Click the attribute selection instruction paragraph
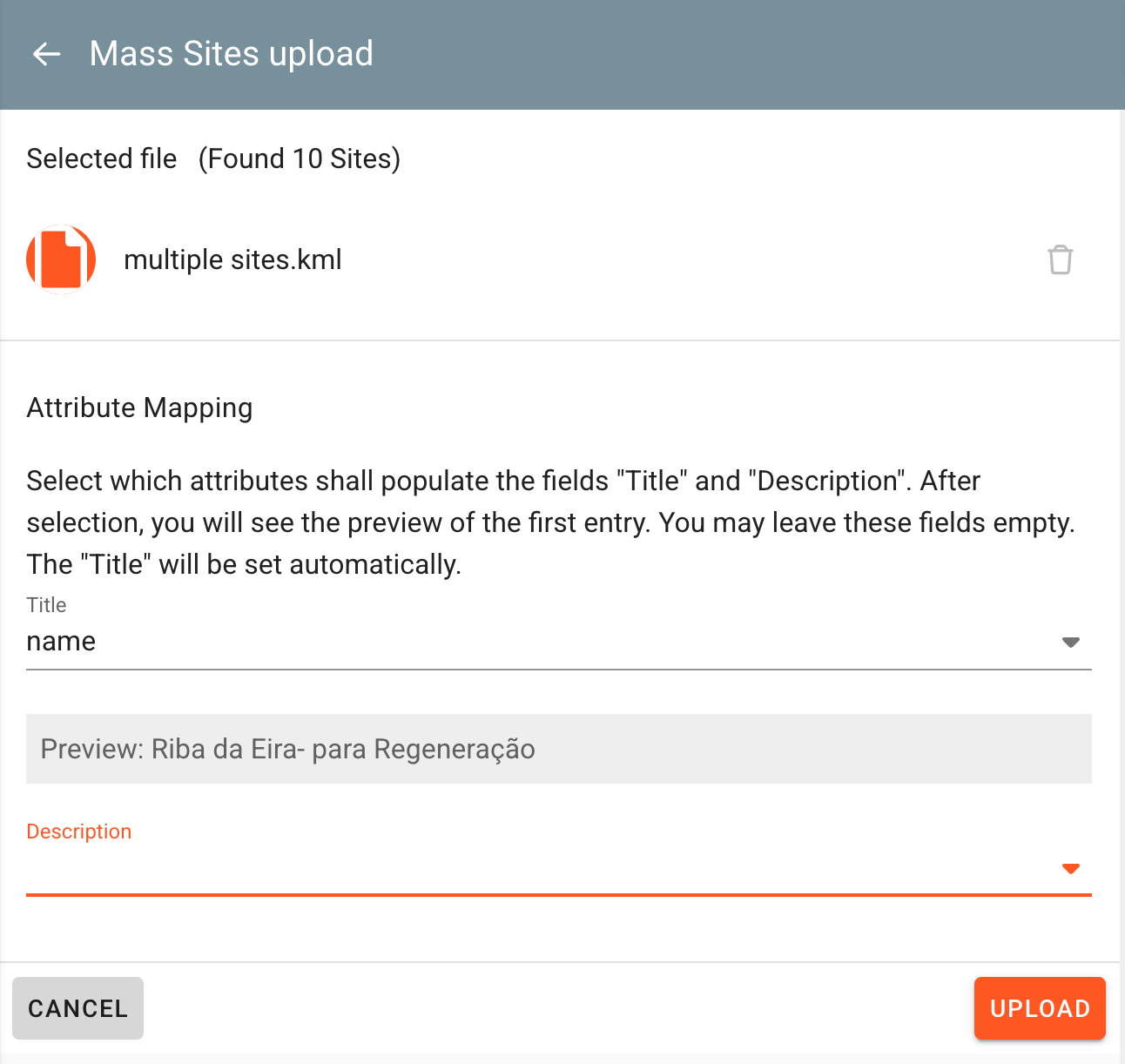Viewport: 1125px width, 1064px height. (x=551, y=522)
